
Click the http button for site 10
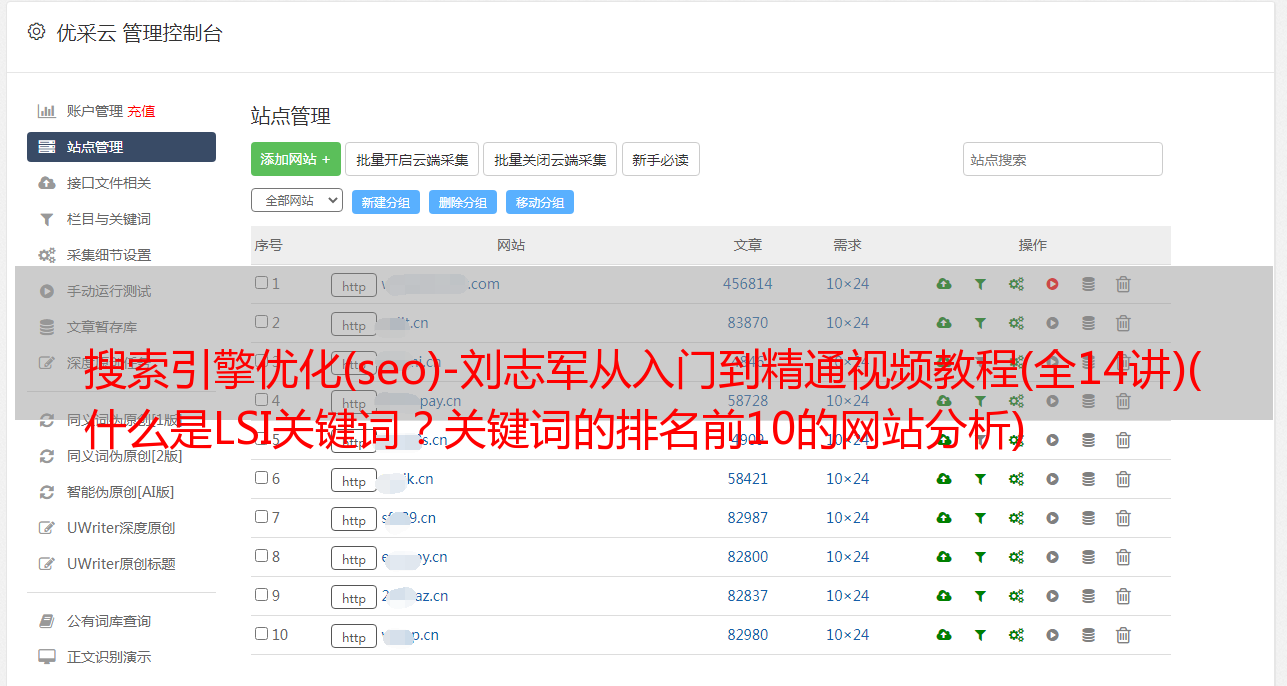pyautogui.click(x=354, y=637)
